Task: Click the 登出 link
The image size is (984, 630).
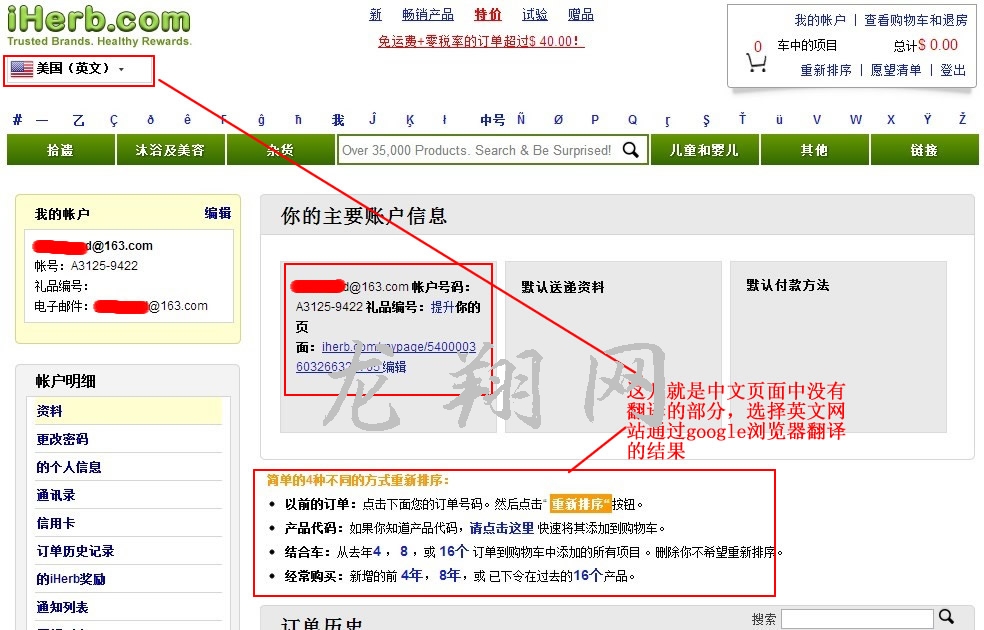Action: (x=953, y=70)
